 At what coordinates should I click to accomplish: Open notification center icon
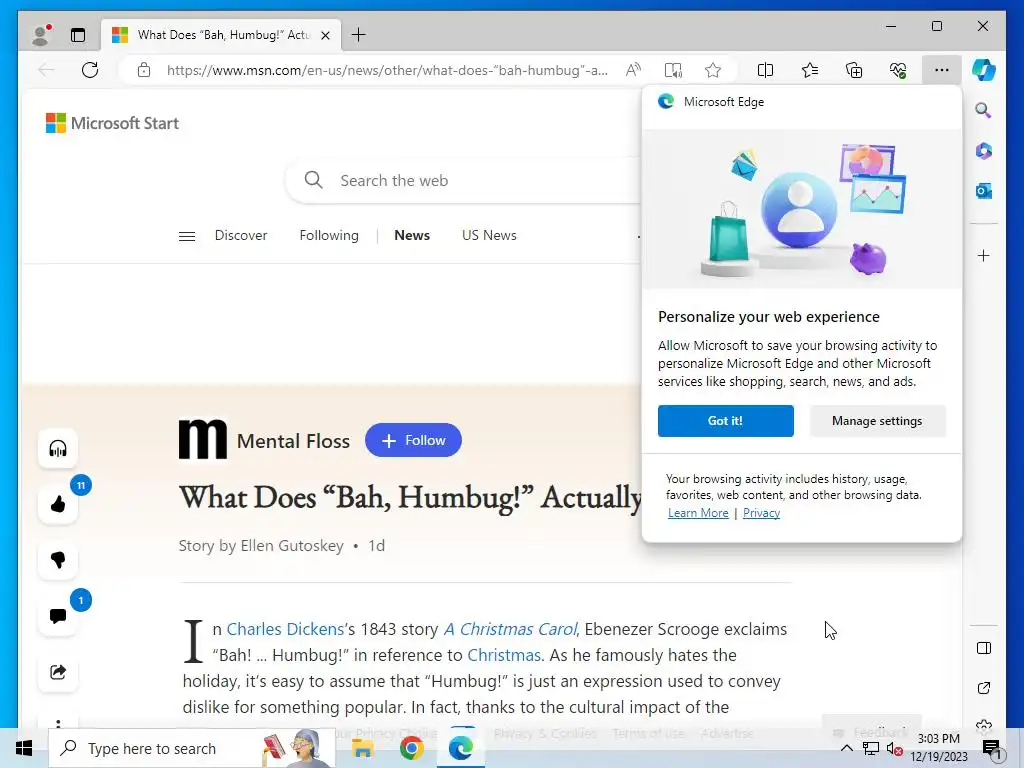tap(991, 748)
